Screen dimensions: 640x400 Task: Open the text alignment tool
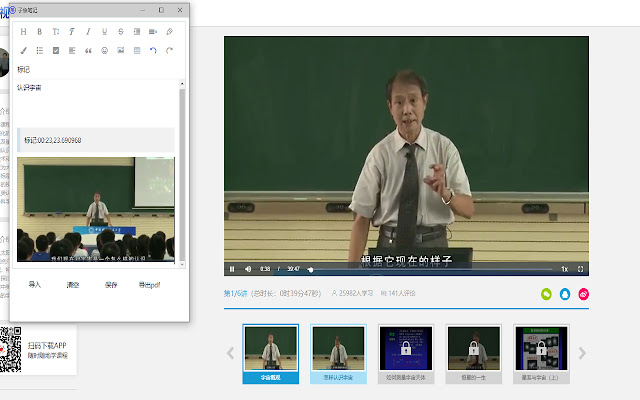[x=72, y=50]
